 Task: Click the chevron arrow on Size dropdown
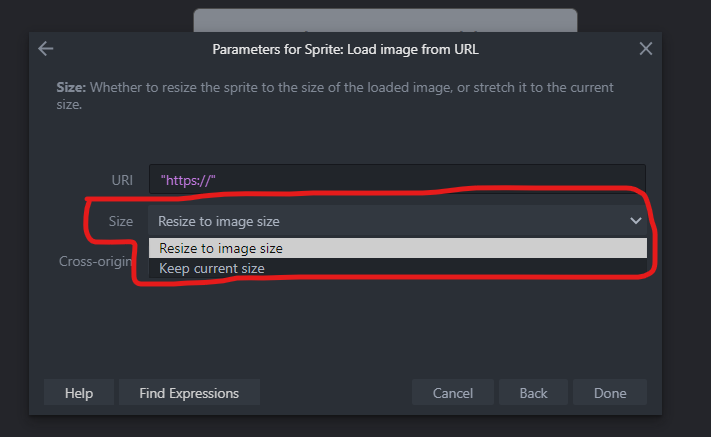pyautogui.click(x=636, y=221)
